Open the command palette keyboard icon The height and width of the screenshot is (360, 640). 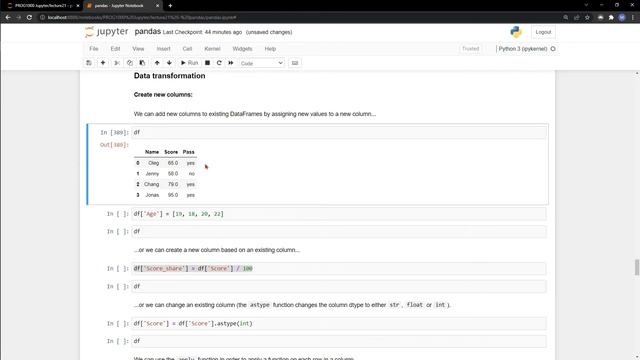click(295, 63)
